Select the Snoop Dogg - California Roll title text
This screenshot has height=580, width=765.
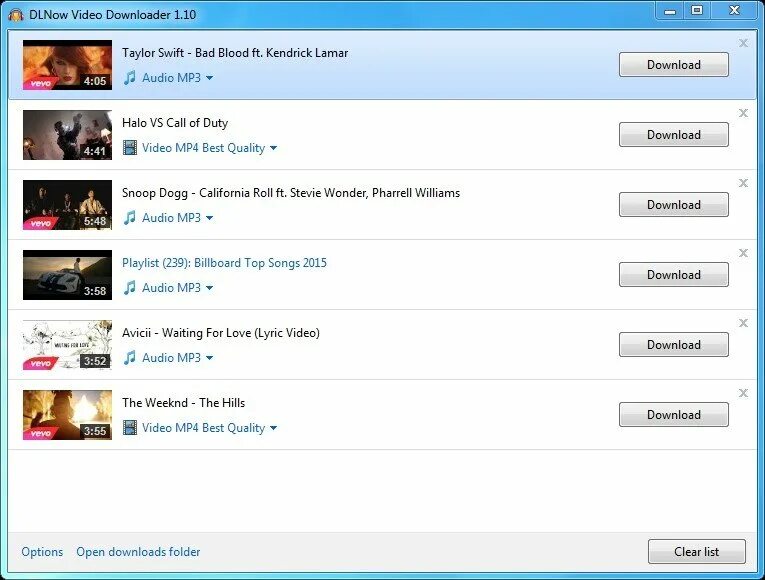pyautogui.click(x=291, y=193)
